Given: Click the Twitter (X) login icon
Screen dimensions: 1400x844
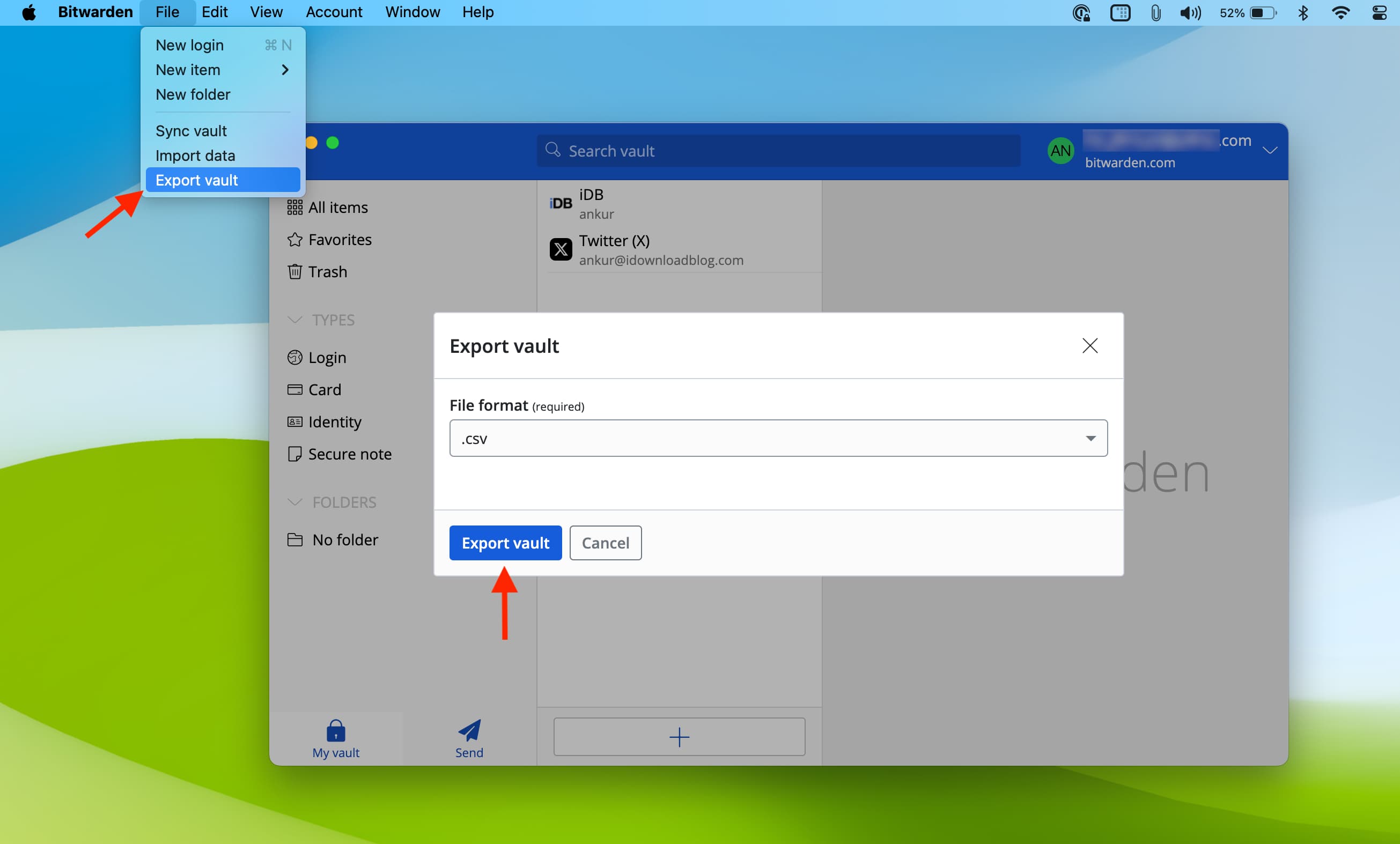Looking at the screenshot, I should click(561, 249).
